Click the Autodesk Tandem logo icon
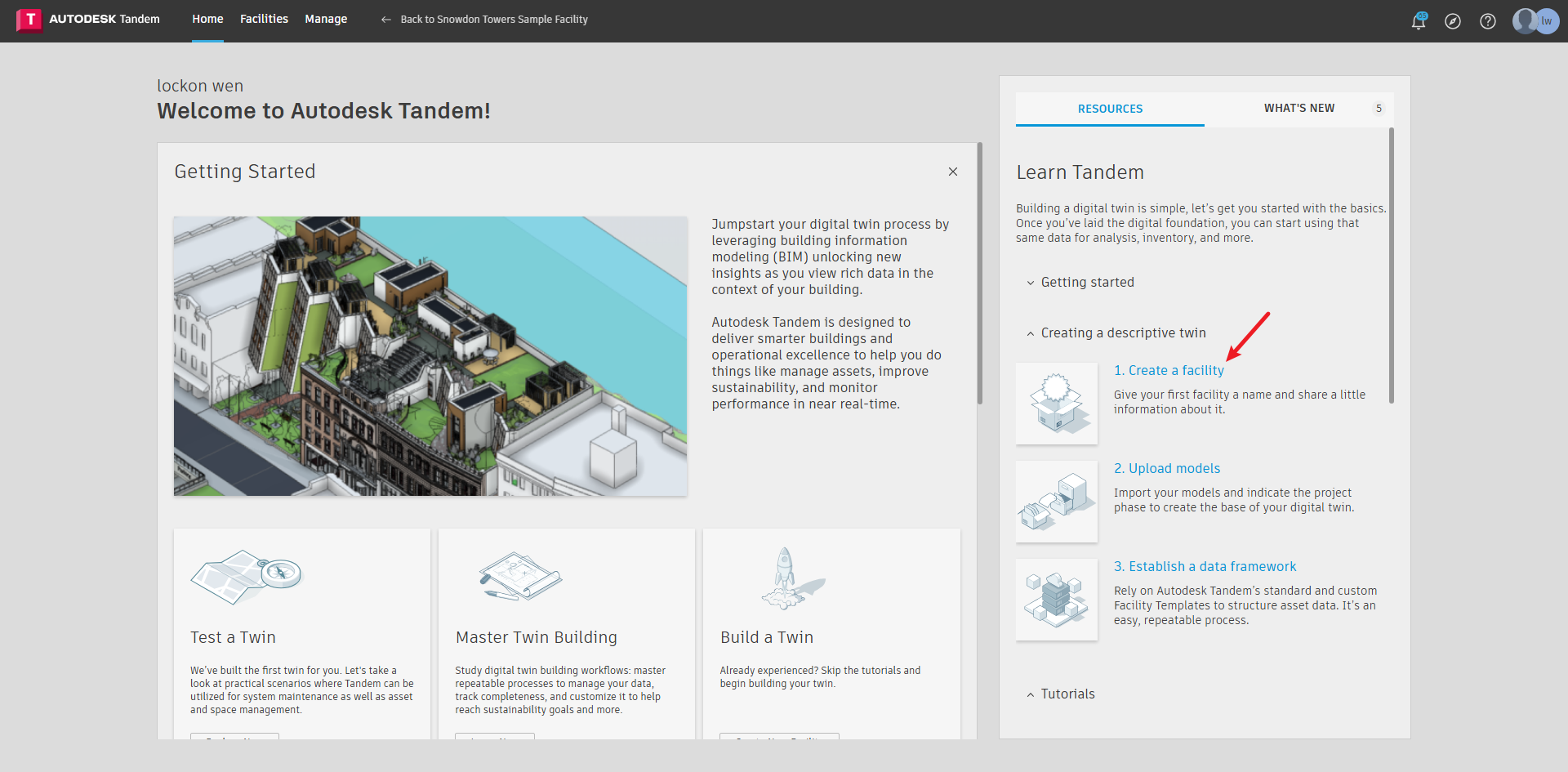Image resolution: width=1568 pixels, height=772 pixels. (29, 20)
